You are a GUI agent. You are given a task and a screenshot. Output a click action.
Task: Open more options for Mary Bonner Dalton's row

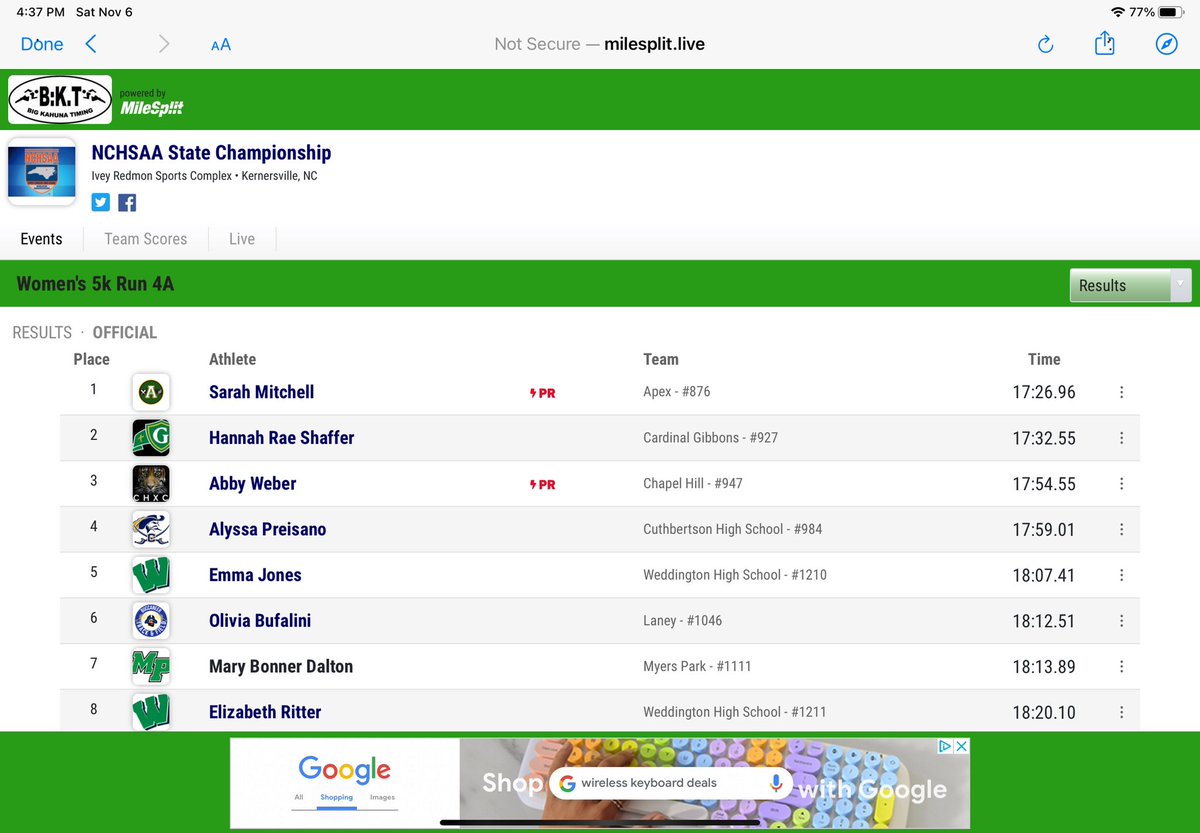[1121, 666]
